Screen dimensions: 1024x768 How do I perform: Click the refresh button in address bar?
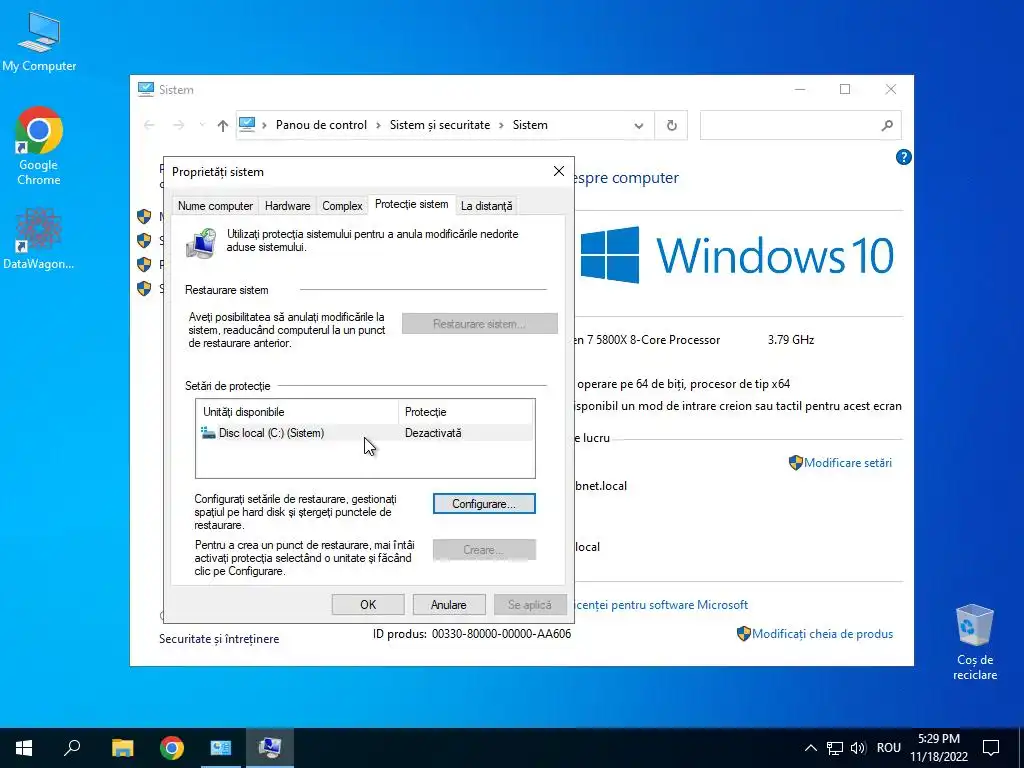click(x=671, y=125)
